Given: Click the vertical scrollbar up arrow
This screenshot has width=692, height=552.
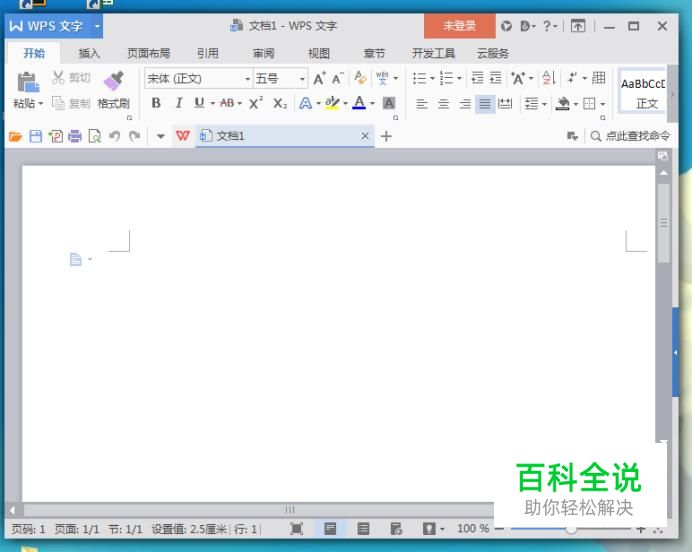Looking at the screenshot, I should pos(663,173).
